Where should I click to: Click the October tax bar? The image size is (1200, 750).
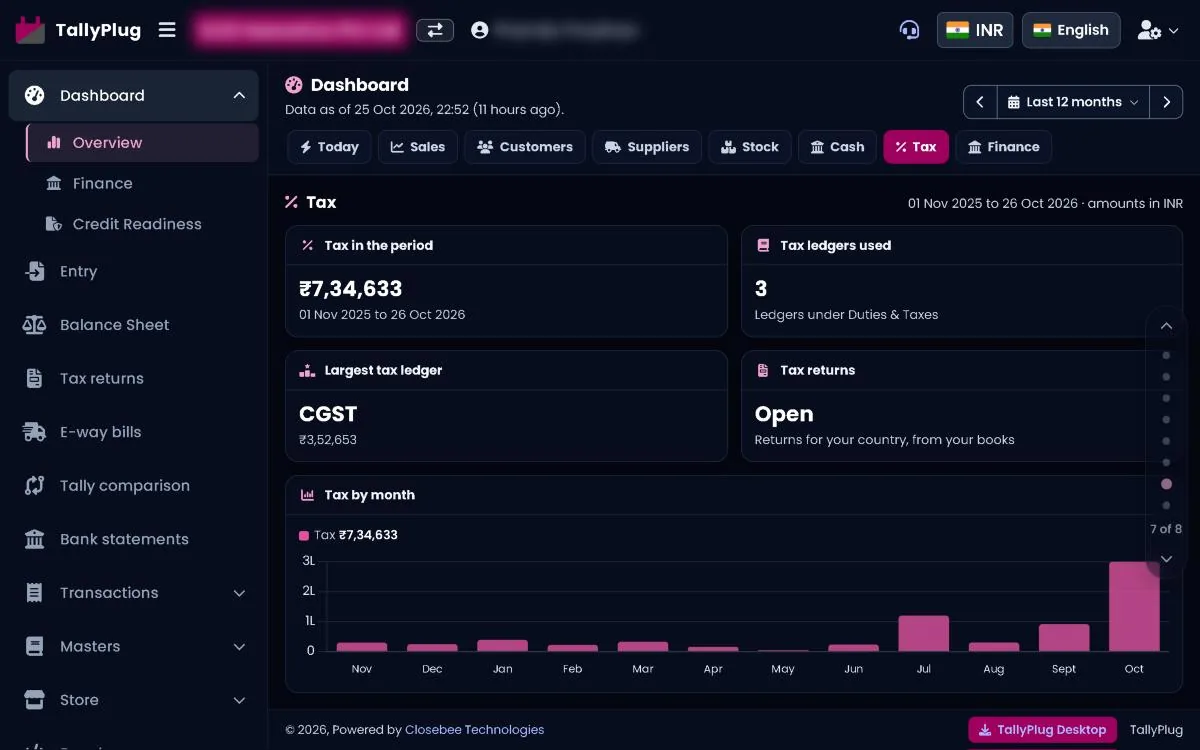pyautogui.click(x=1134, y=606)
